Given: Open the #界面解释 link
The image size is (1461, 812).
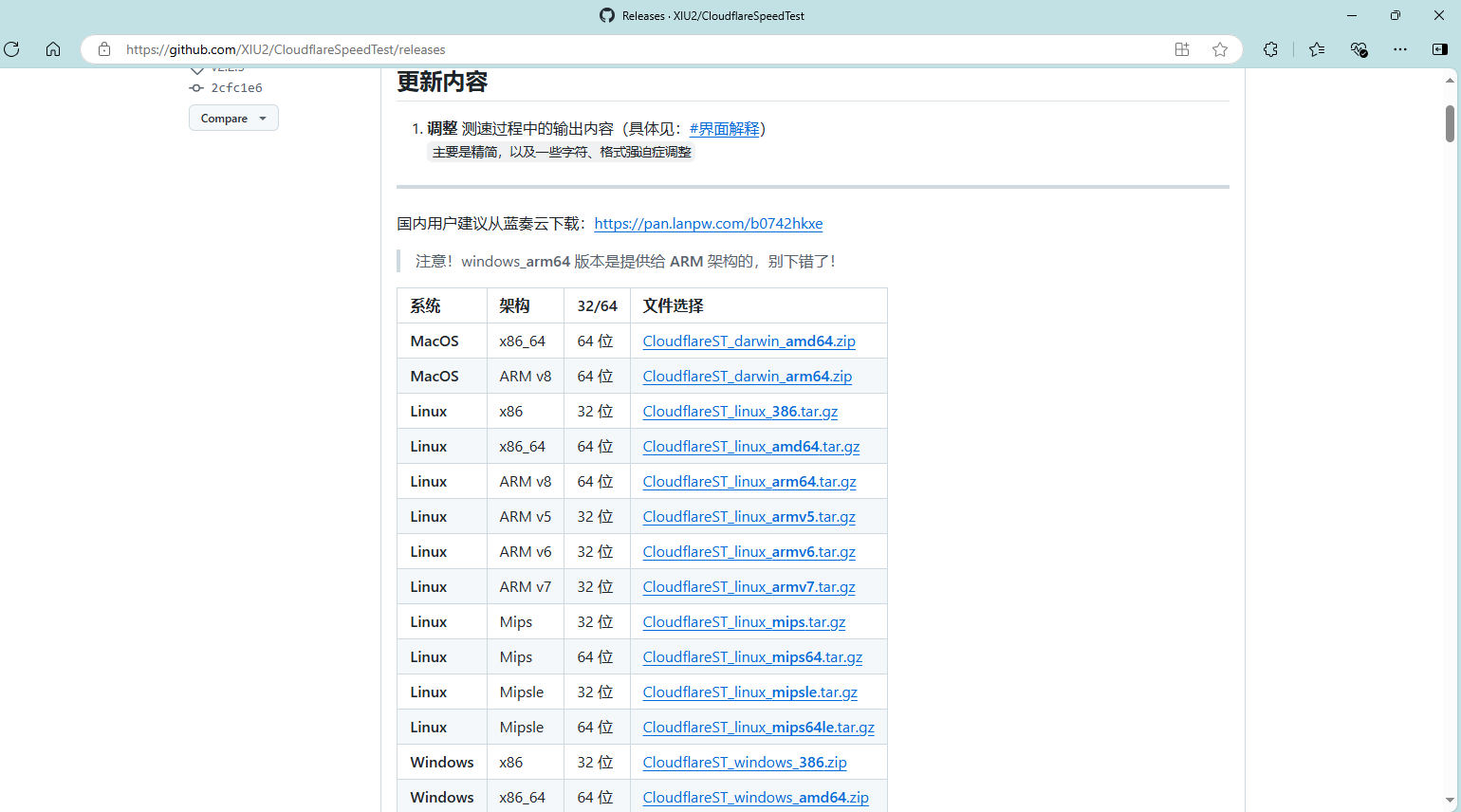Looking at the screenshot, I should click(724, 128).
